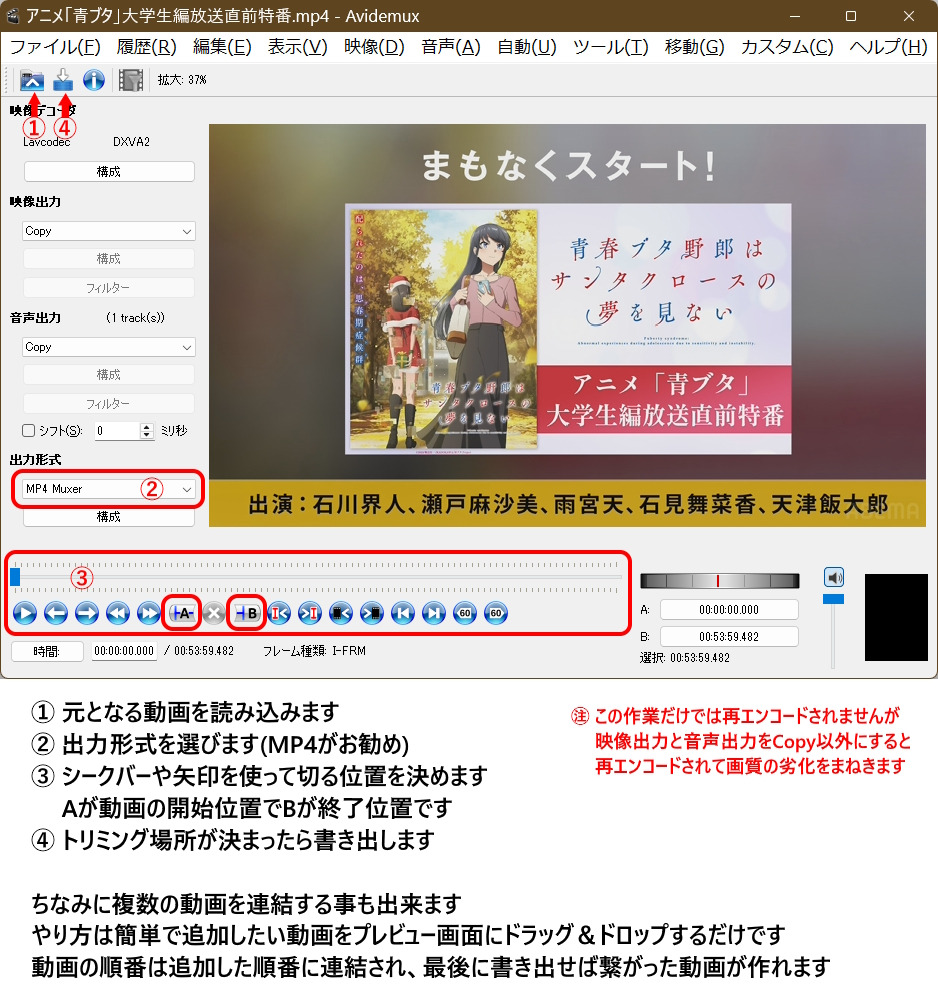This screenshot has height=1000, width=938.
Task: Click 構成 under 映像出力
Action: pos(109,259)
